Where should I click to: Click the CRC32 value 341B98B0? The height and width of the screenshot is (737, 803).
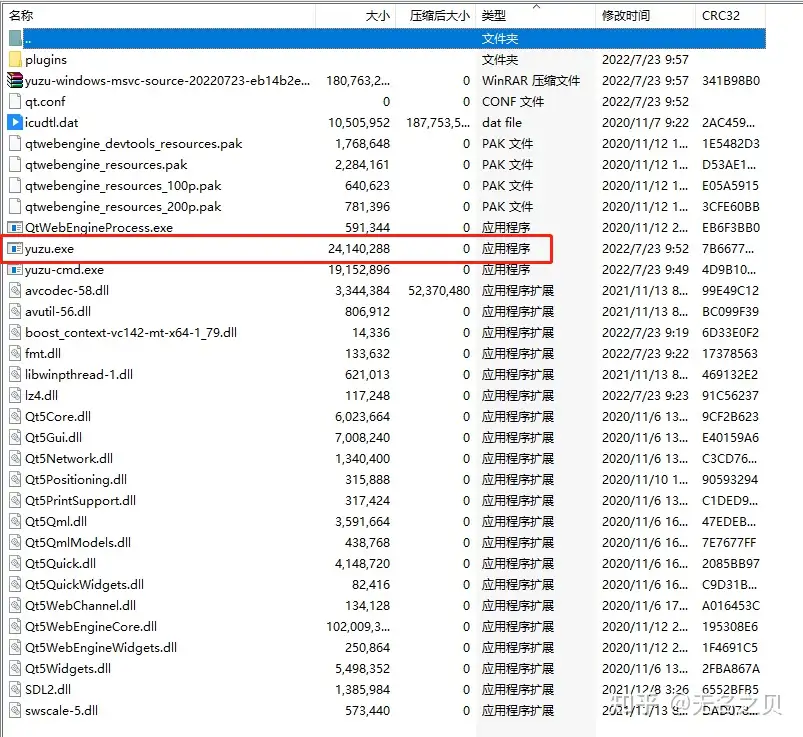[x=731, y=81]
